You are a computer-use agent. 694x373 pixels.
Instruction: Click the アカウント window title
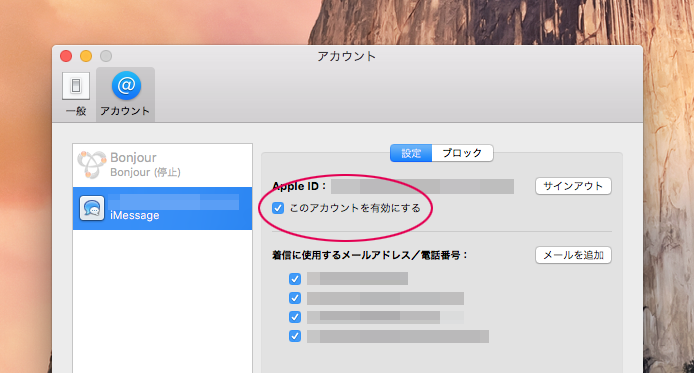pyautogui.click(x=347, y=56)
